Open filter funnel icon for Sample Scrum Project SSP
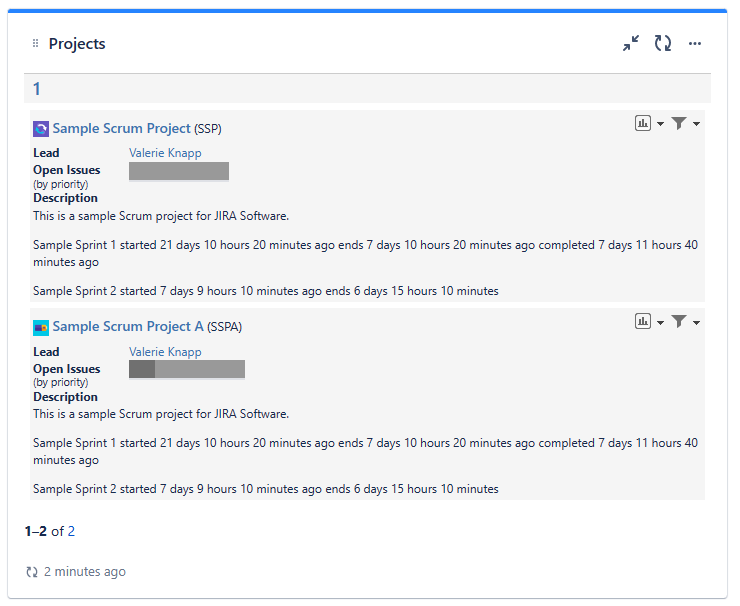 679,123
